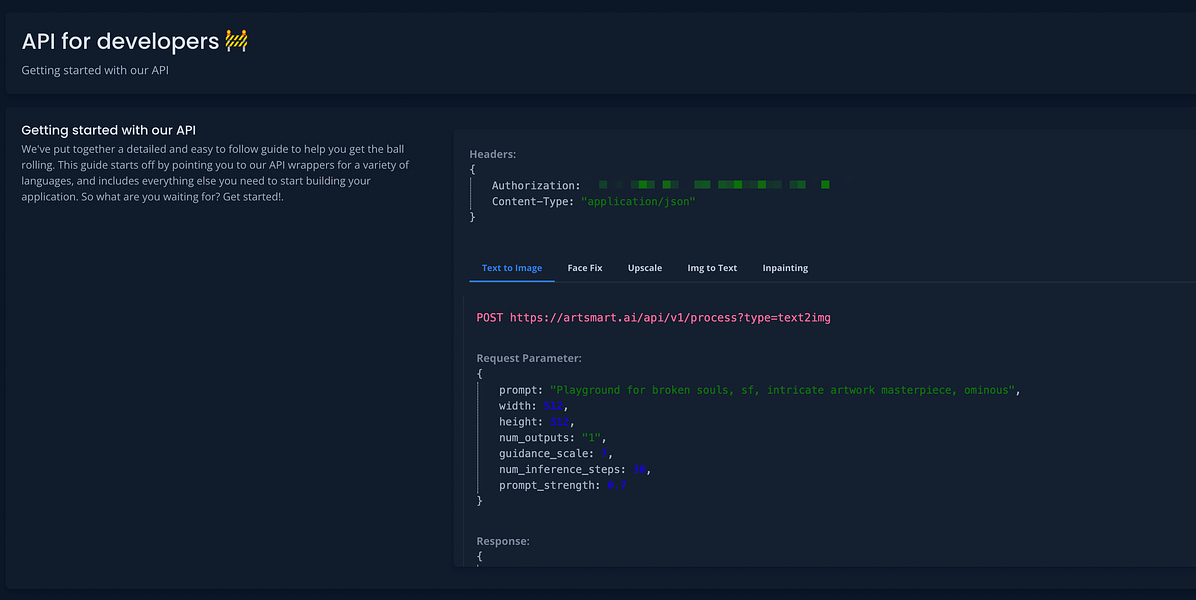This screenshot has height=600, width=1196.
Task: Click the prompt_strength parameter line
Action: click(563, 486)
